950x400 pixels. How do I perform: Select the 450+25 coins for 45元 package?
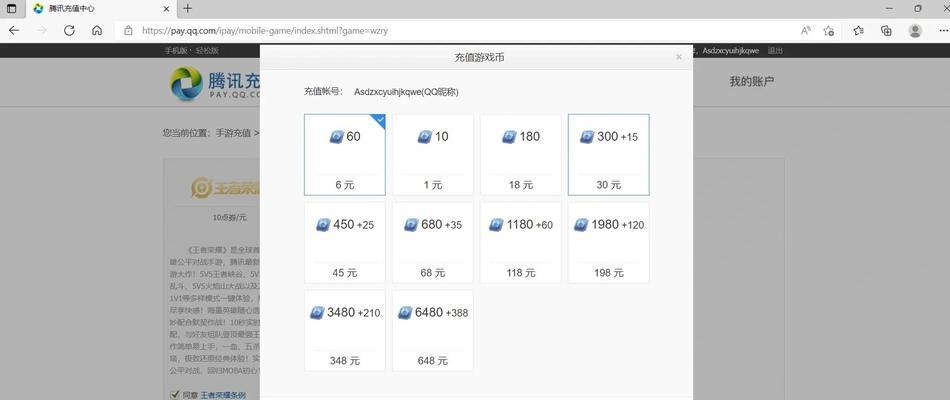pyautogui.click(x=345, y=242)
